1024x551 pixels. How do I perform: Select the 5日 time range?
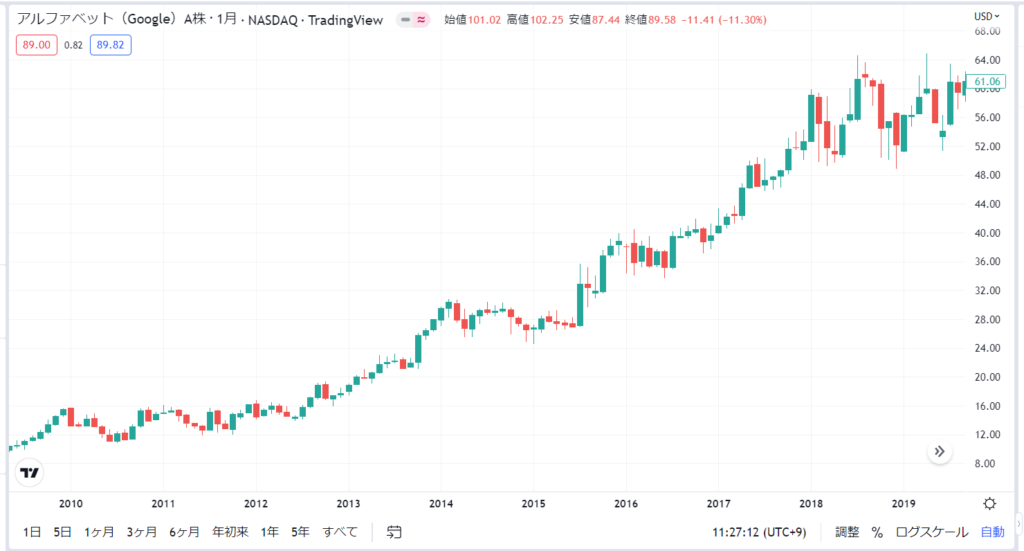coord(63,532)
